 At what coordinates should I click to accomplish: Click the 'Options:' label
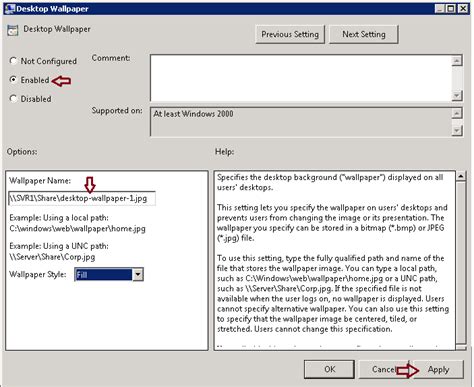point(22,152)
